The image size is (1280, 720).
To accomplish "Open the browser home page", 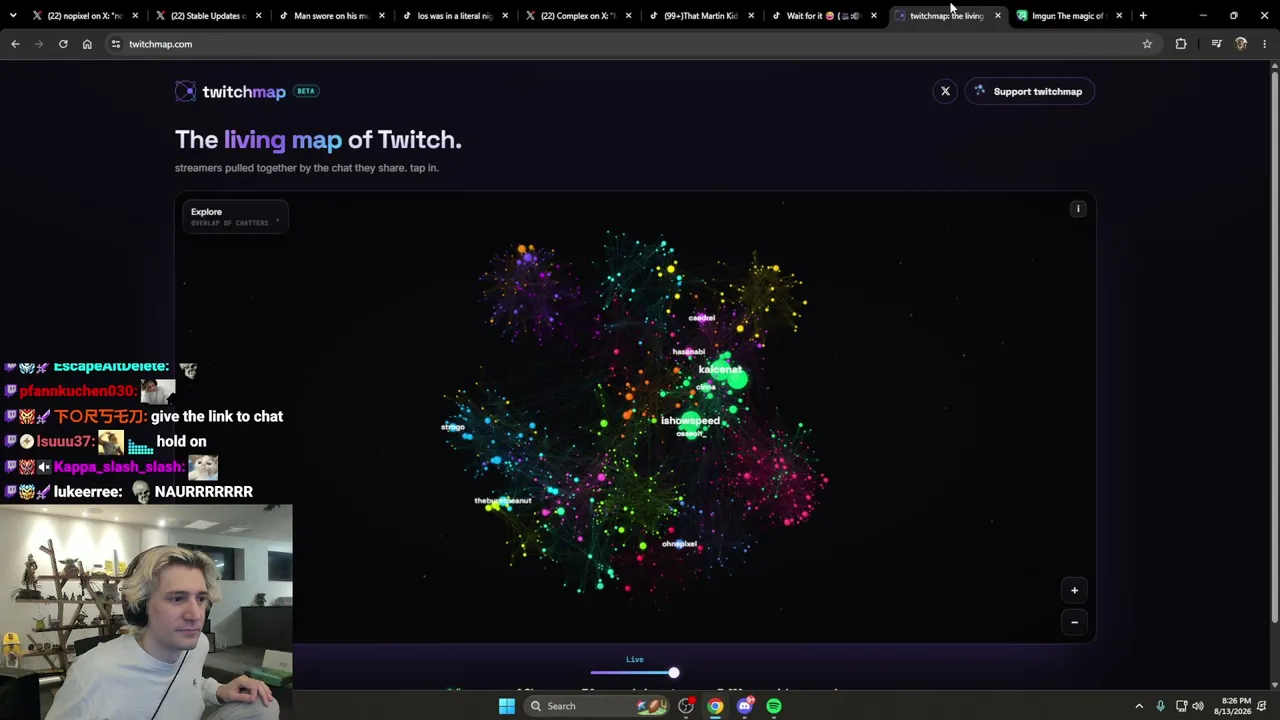I will (87, 44).
